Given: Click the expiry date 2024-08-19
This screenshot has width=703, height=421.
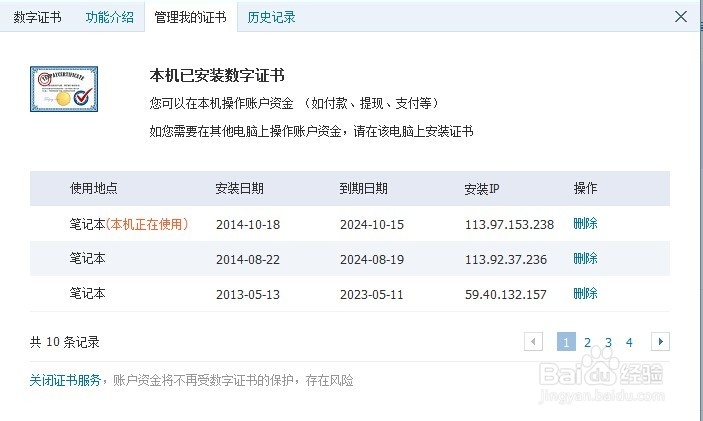Looking at the screenshot, I should click(x=372, y=260).
